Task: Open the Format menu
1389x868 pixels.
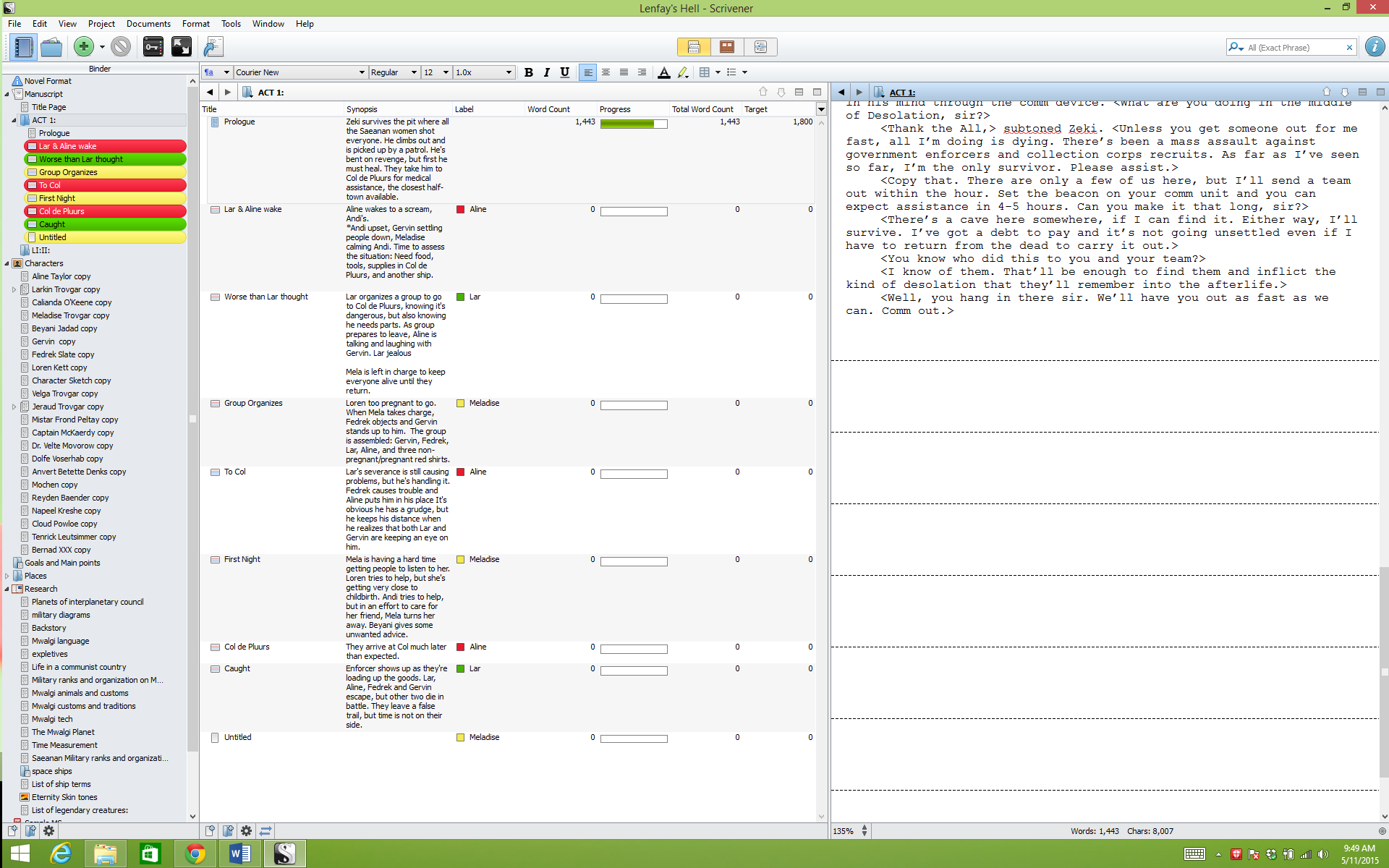Action: point(196,24)
